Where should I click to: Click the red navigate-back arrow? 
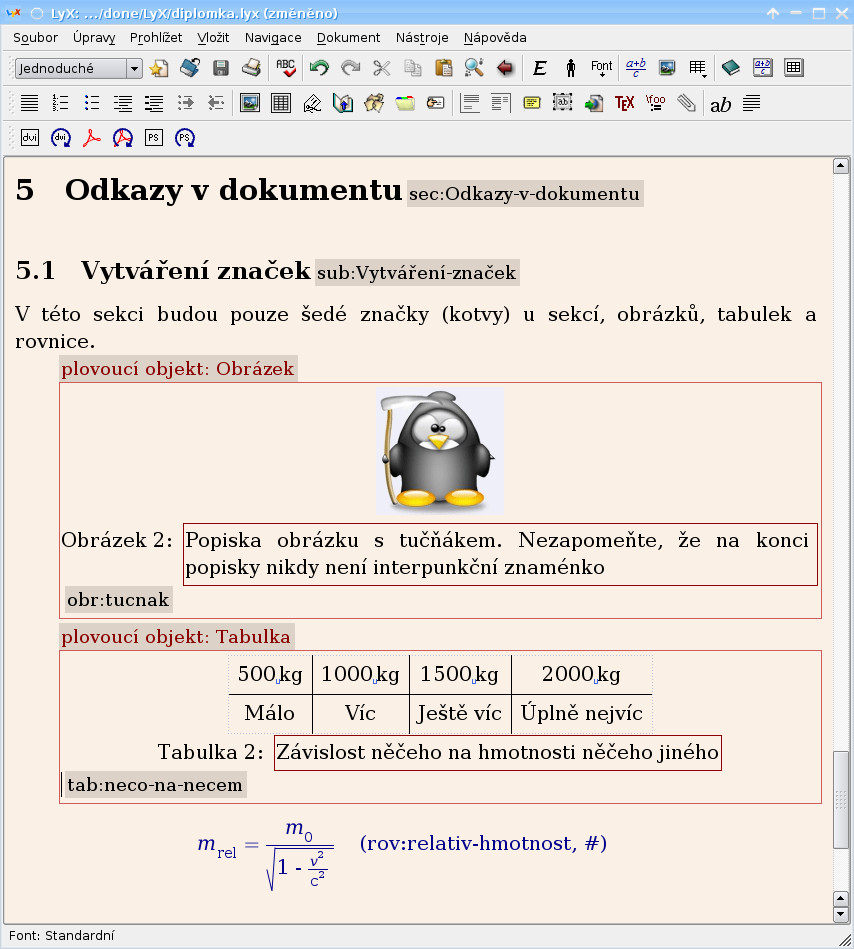click(x=505, y=68)
